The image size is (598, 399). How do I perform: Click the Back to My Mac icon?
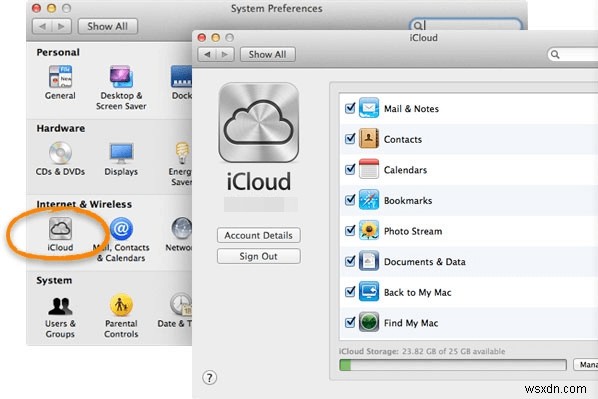coord(368,291)
